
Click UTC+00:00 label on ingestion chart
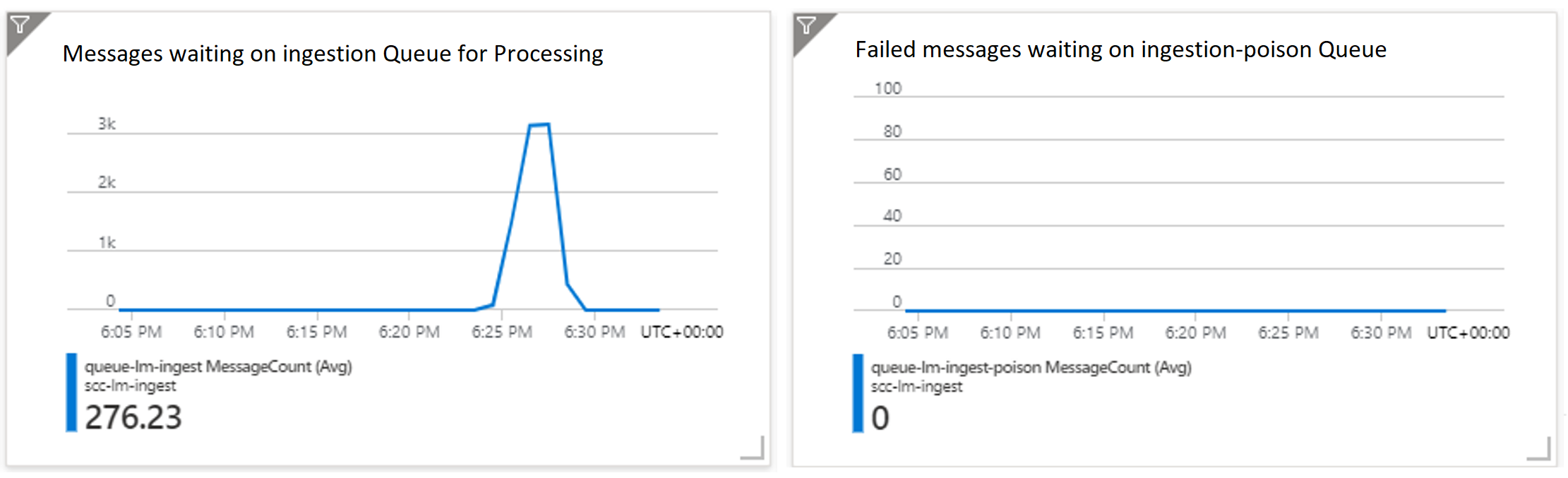click(681, 332)
